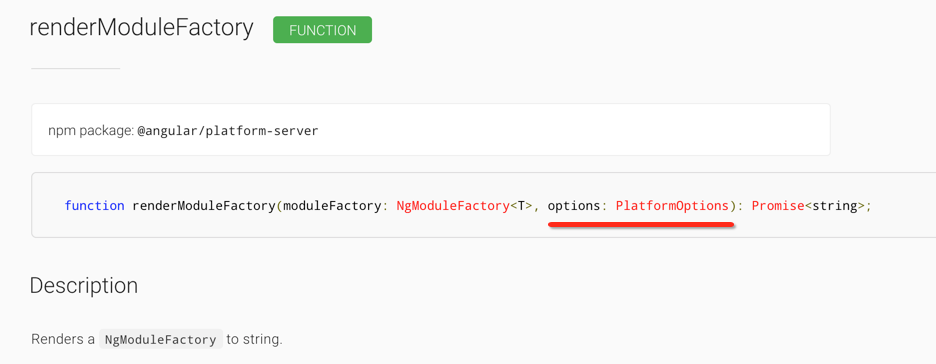Viewport: 936px width, 364px height.
Task: Click the inline NgModuleFactory code in description
Action: [x=161, y=340]
